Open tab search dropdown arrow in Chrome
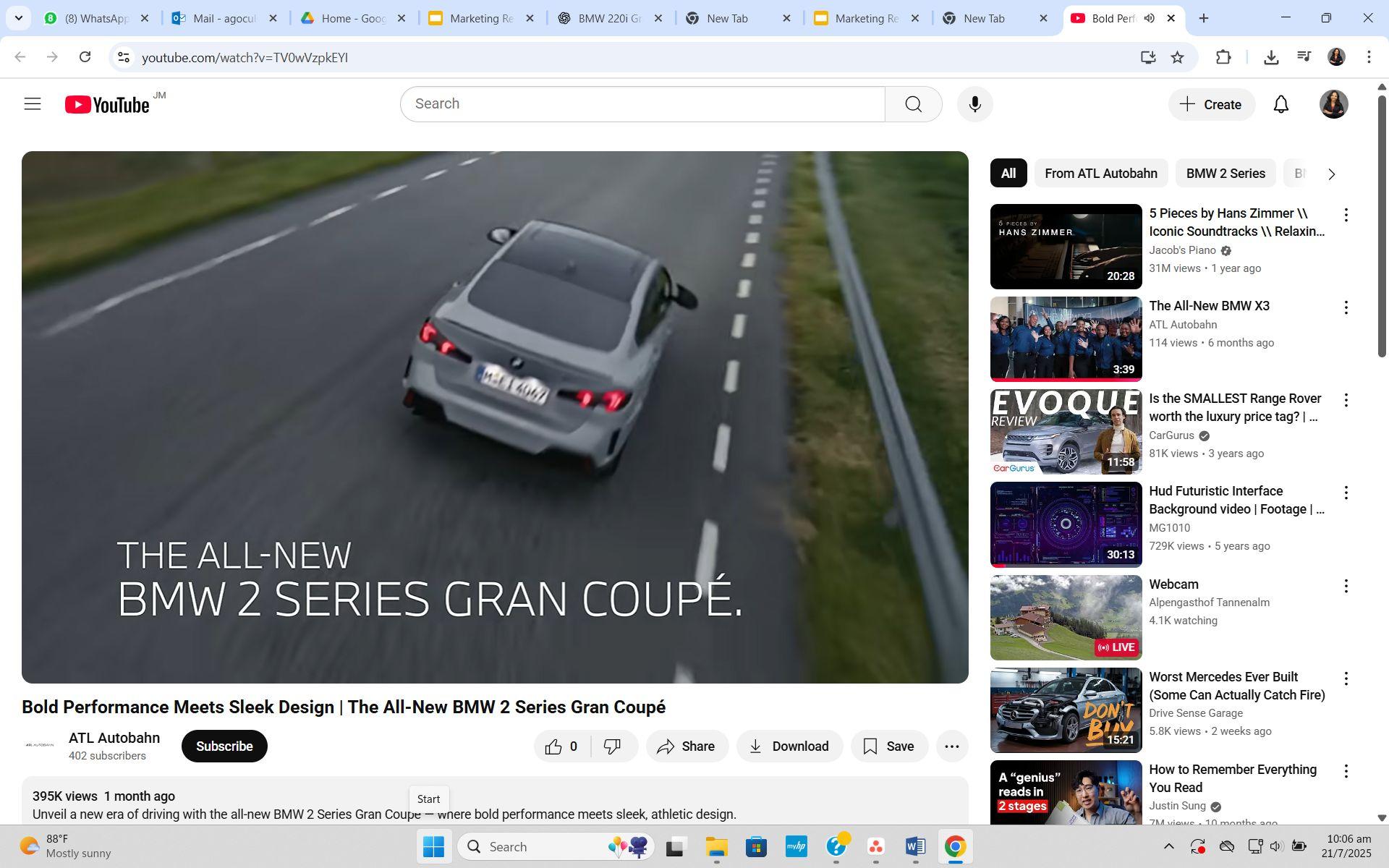1389x868 pixels. 19,18
